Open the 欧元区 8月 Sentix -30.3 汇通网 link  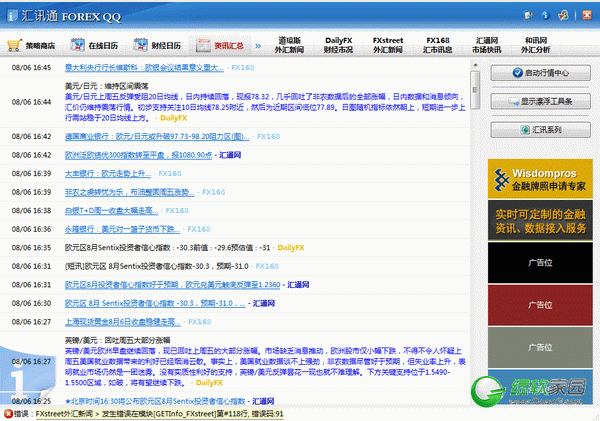(x=155, y=304)
